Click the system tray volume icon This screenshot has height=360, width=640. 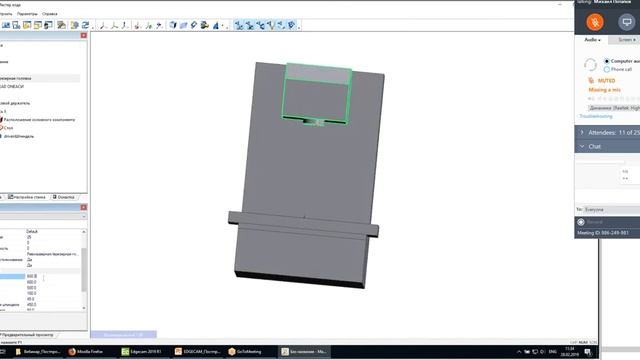click(x=542, y=352)
